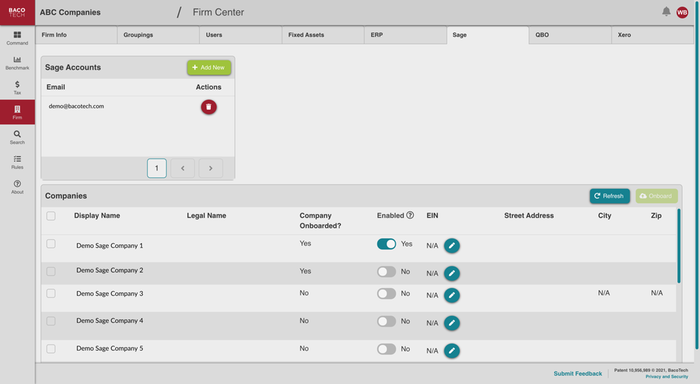Open the Privacy and Security link

coord(667,376)
